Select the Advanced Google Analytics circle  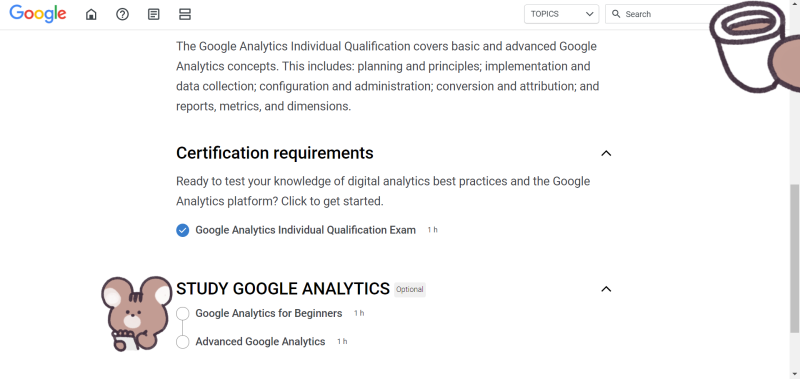183,342
